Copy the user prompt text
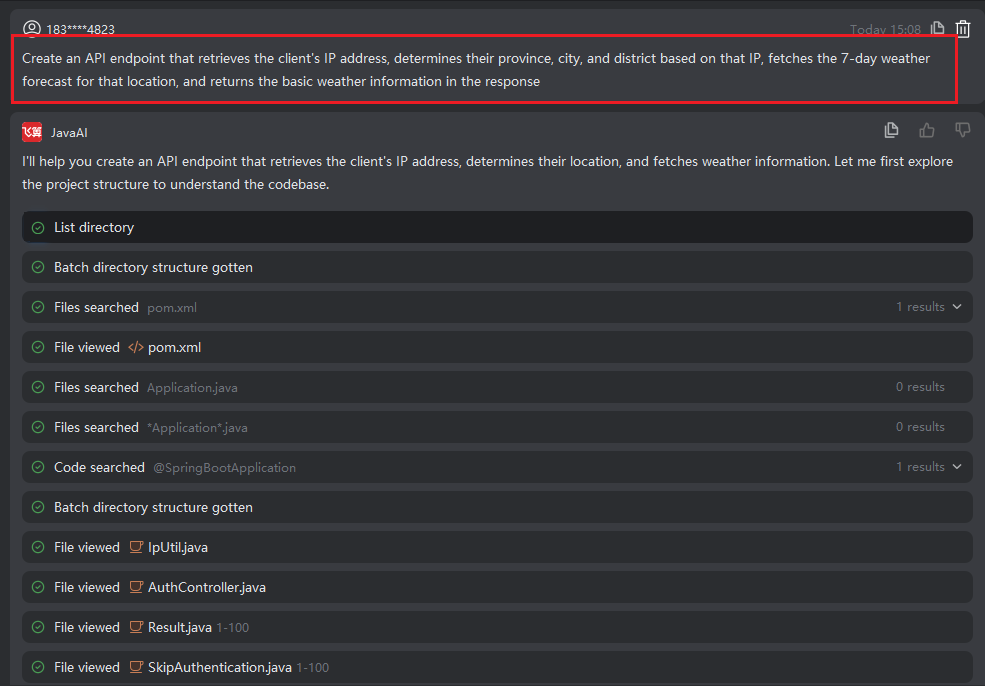Screen dimensions: 985x686 937,29
